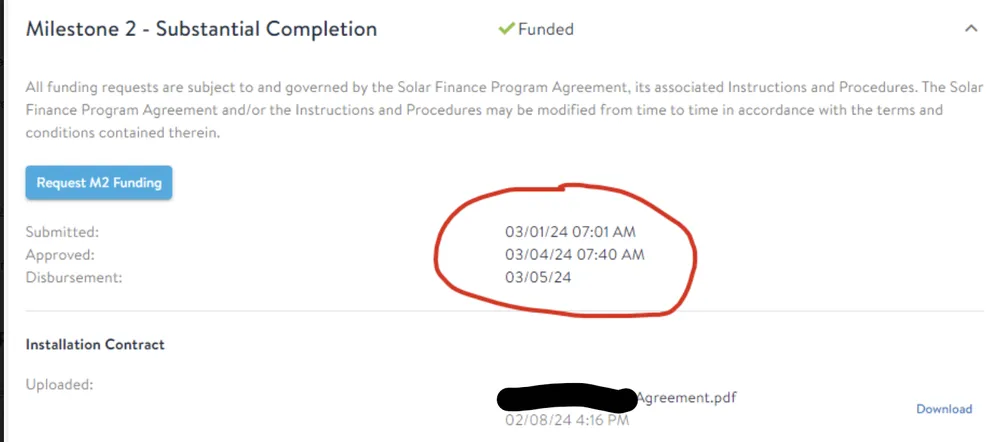
Task: Click the Installation Contract section heading
Action: point(95,344)
